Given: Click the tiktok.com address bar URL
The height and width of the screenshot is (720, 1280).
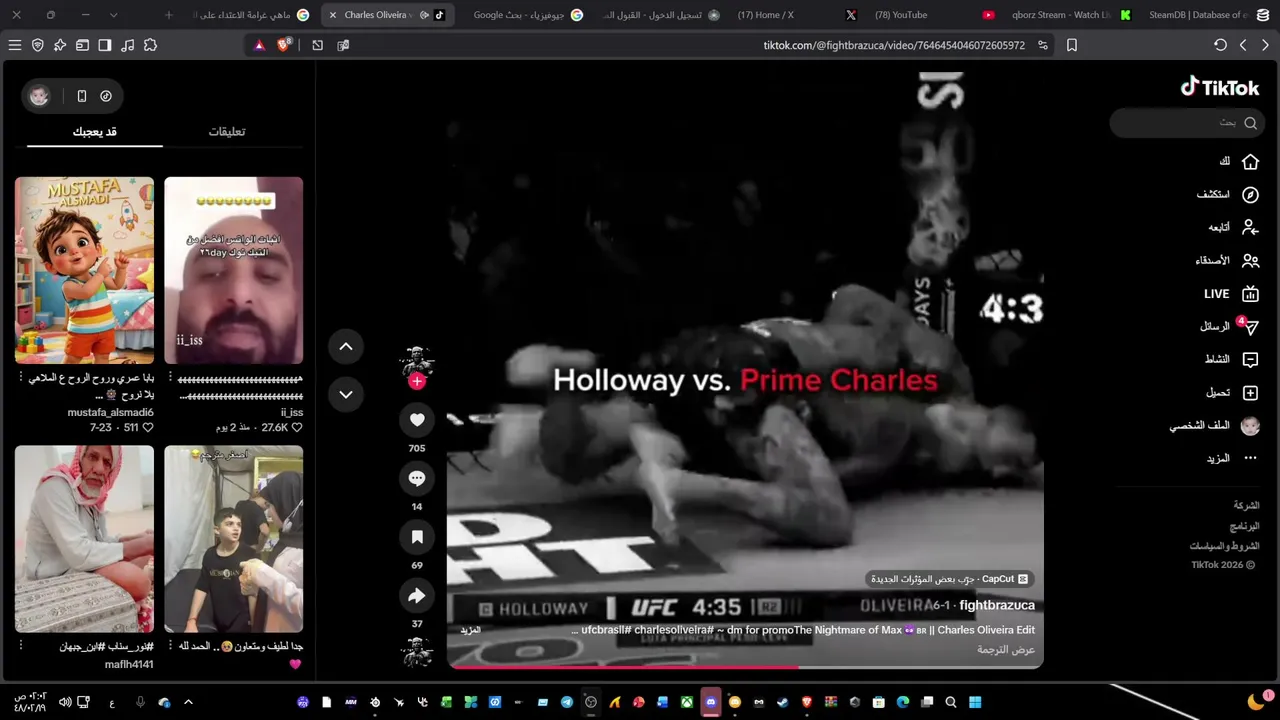Looking at the screenshot, I should (x=894, y=45).
